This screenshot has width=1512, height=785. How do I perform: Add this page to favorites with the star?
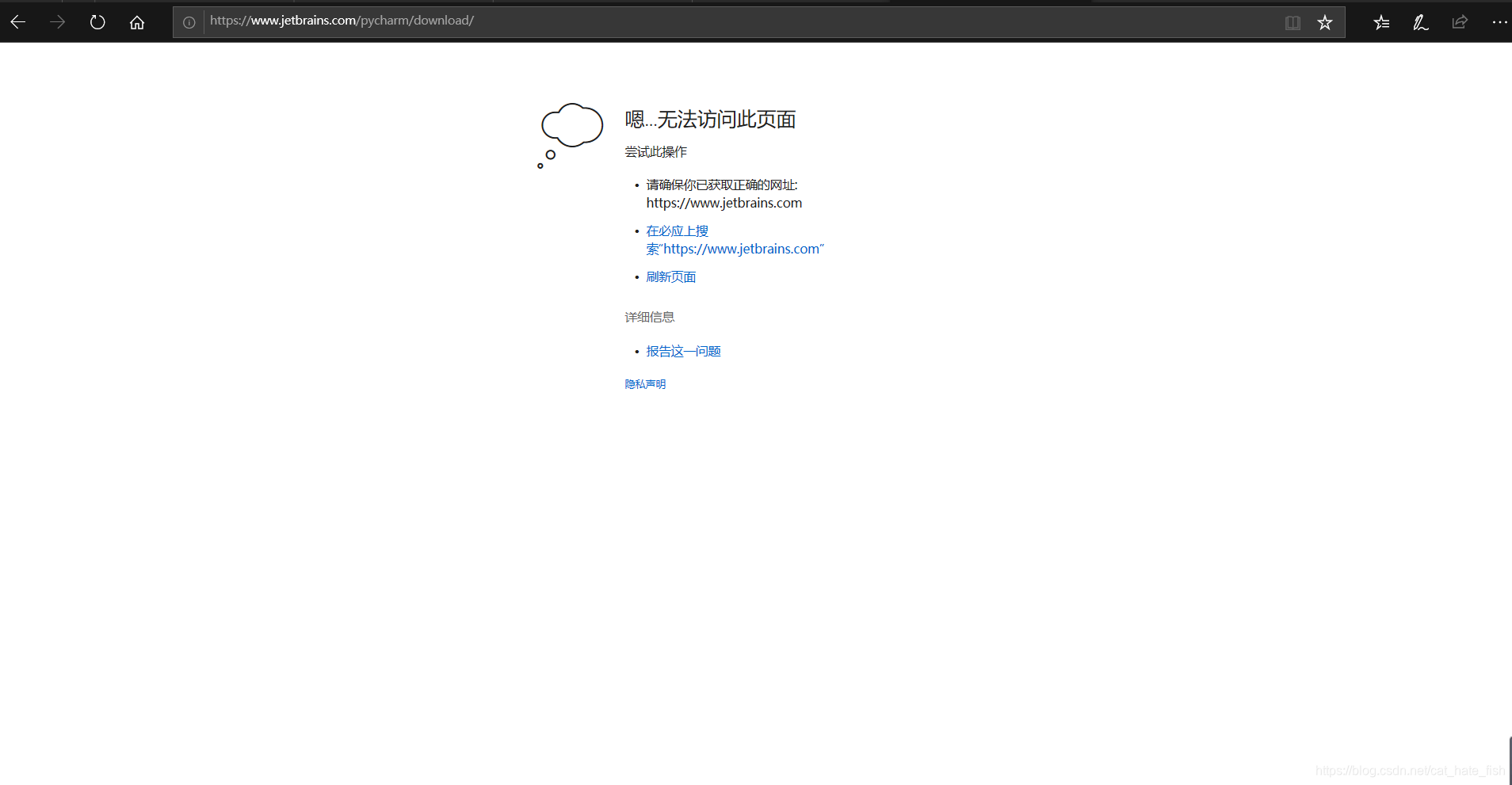tap(1324, 22)
